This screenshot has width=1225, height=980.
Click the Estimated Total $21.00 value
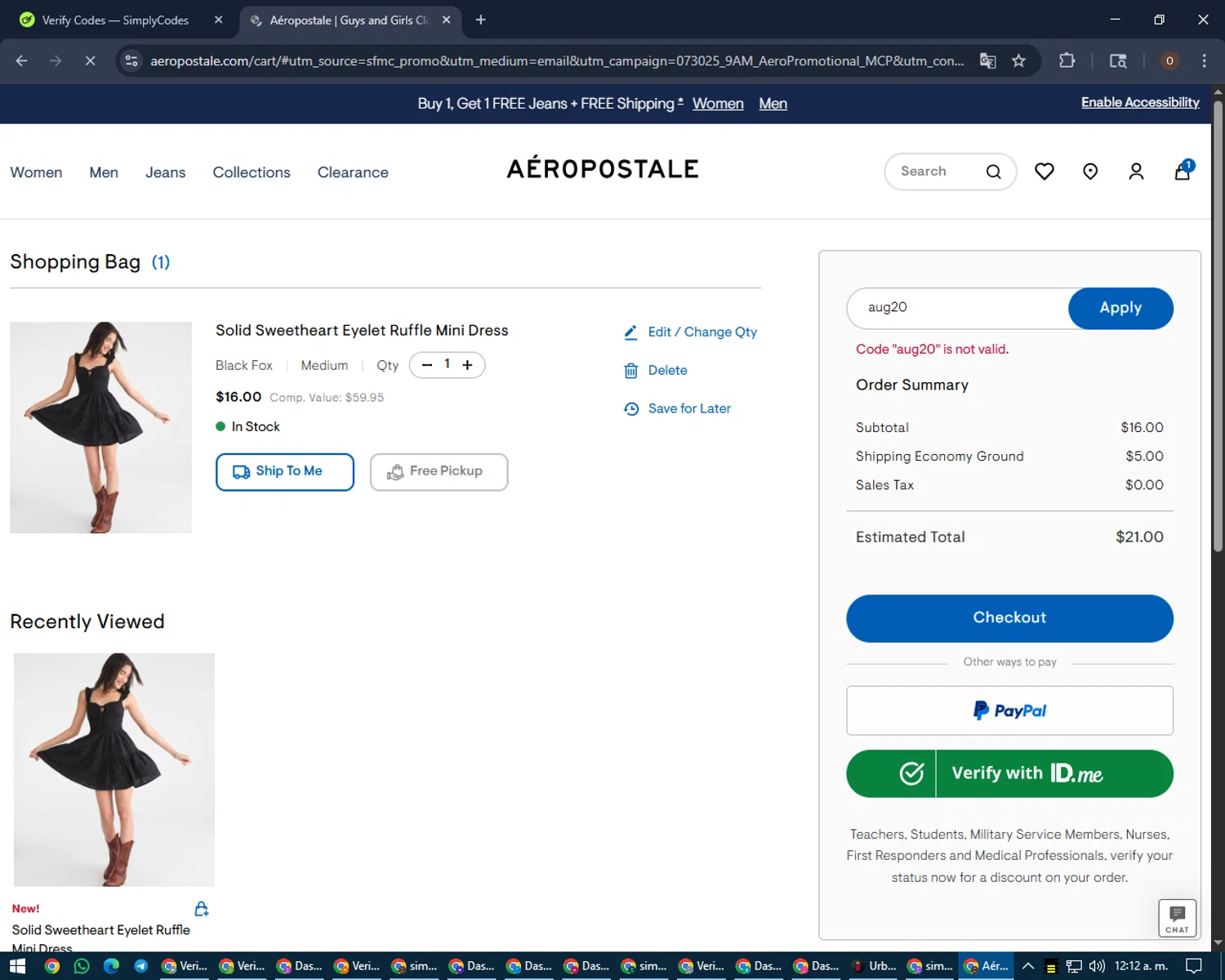coord(1139,537)
